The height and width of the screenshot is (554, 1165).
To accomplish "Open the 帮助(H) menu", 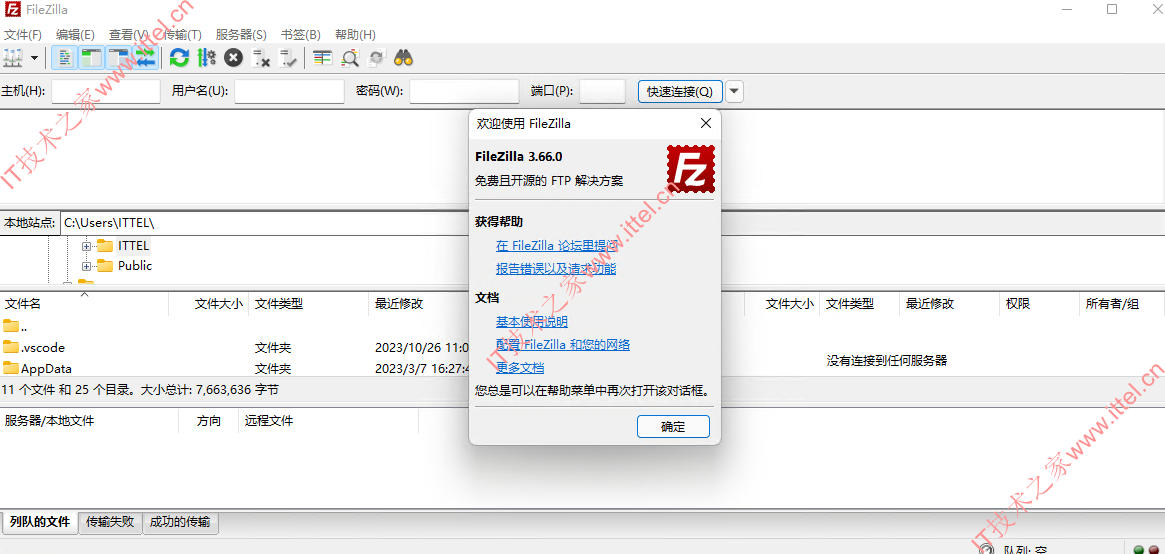I will [355, 34].
